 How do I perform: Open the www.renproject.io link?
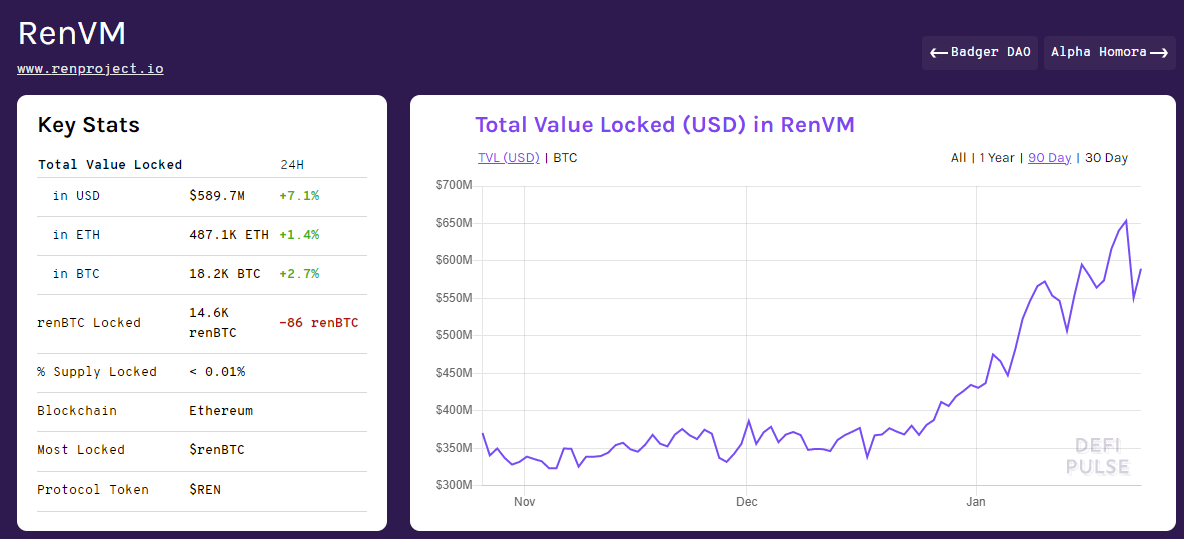coord(90,69)
